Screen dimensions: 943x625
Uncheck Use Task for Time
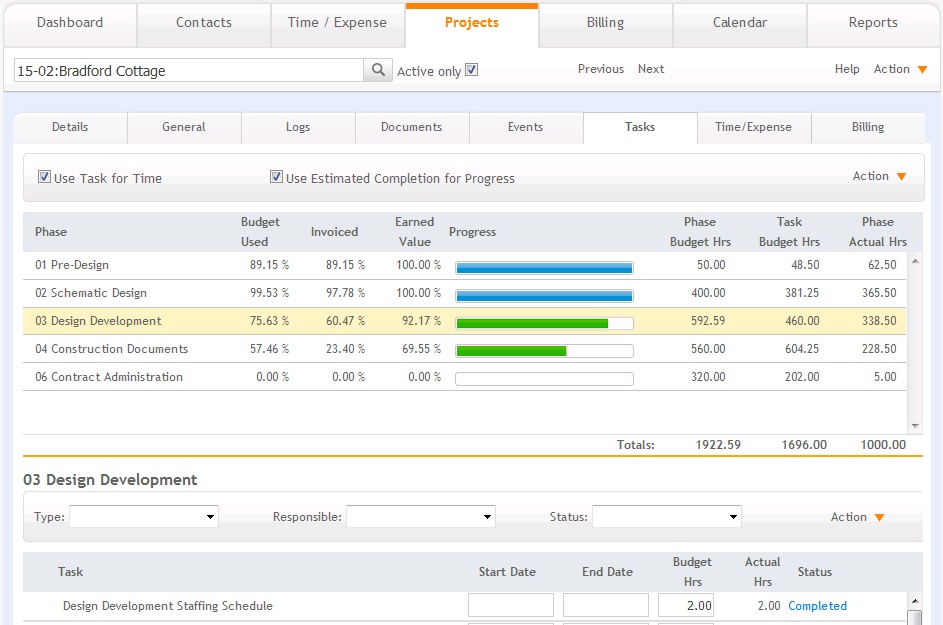tap(44, 177)
